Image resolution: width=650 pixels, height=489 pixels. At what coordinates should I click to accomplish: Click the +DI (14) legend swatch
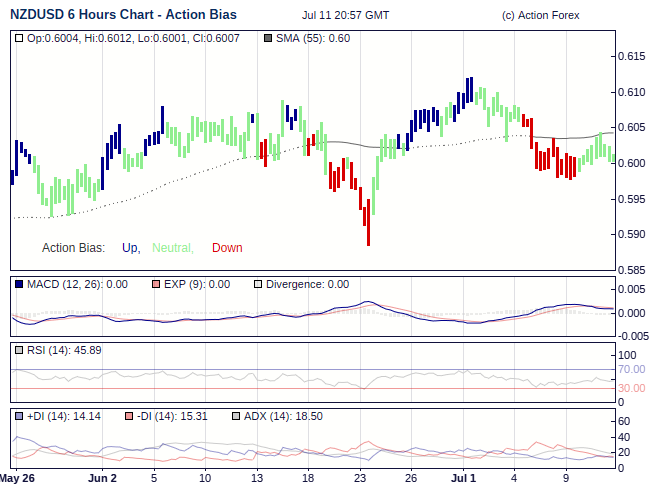(x=20, y=416)
